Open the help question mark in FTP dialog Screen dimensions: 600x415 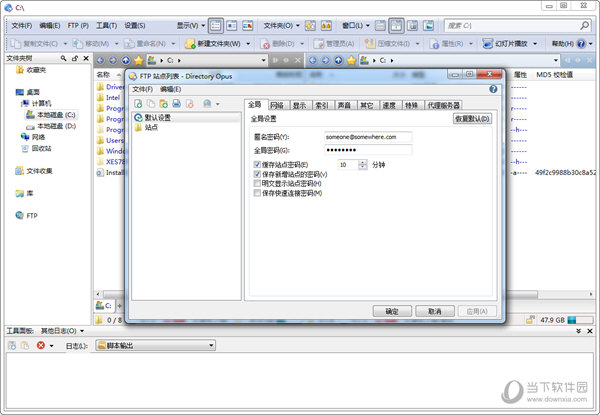(493, 89)
